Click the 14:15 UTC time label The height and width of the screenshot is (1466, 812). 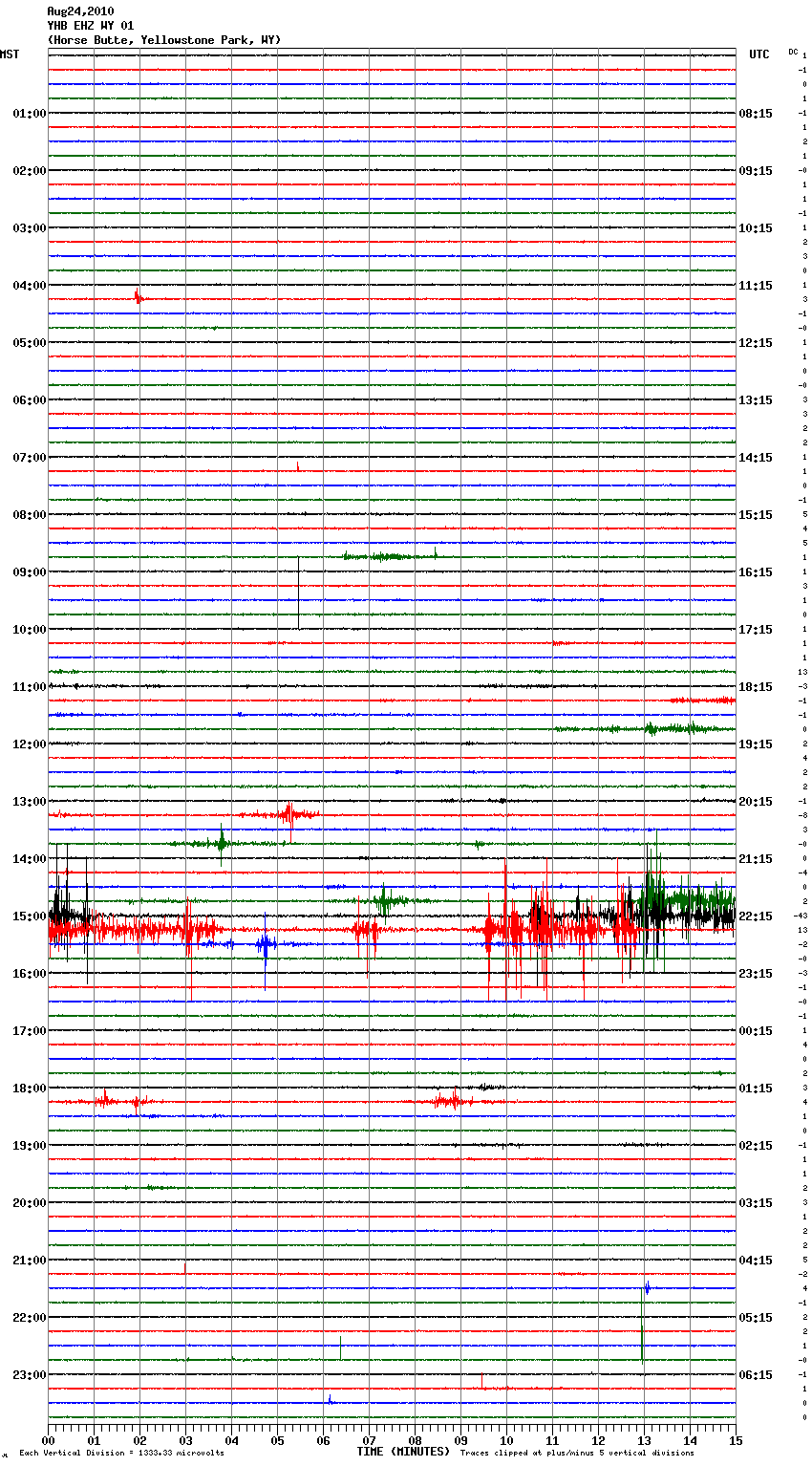[756, 458]
